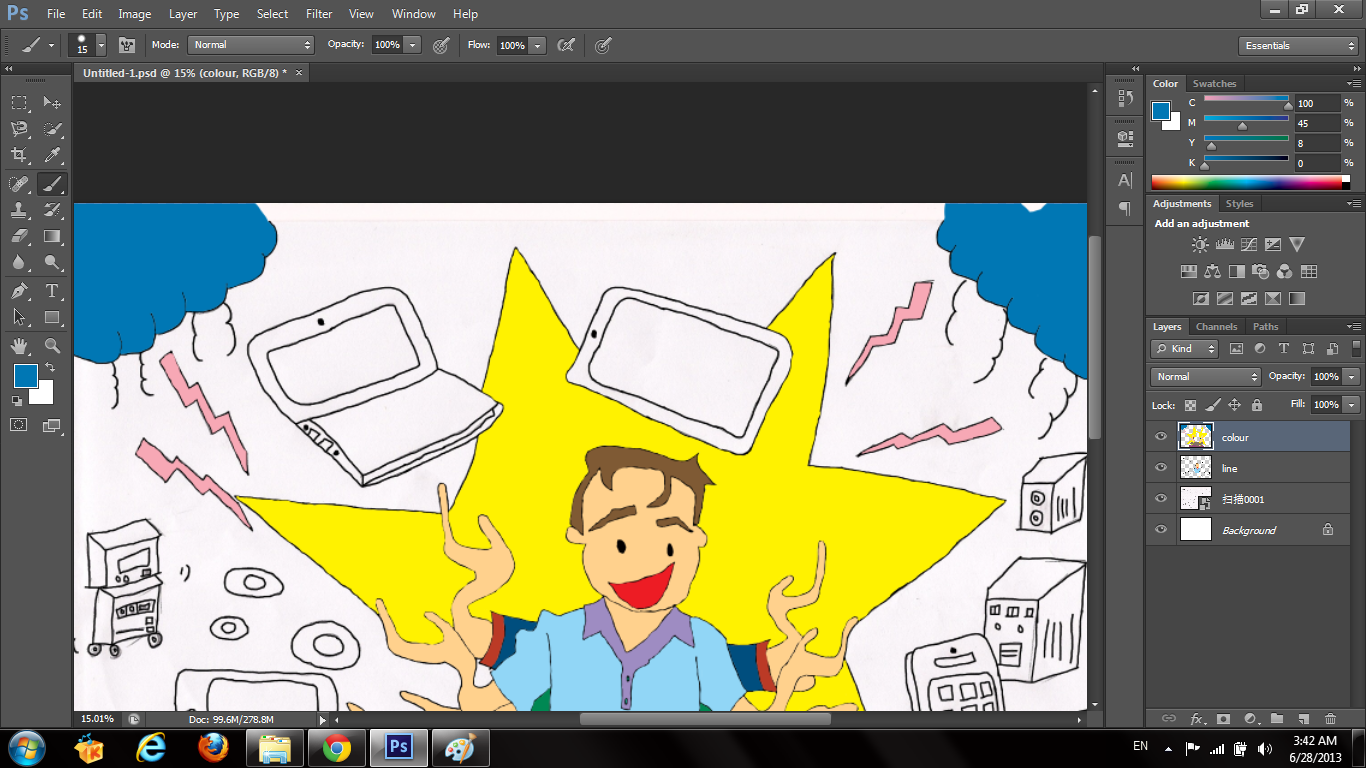Select the Type tool
Viewport: 1366px width, 768px height.
coord(52,291)
